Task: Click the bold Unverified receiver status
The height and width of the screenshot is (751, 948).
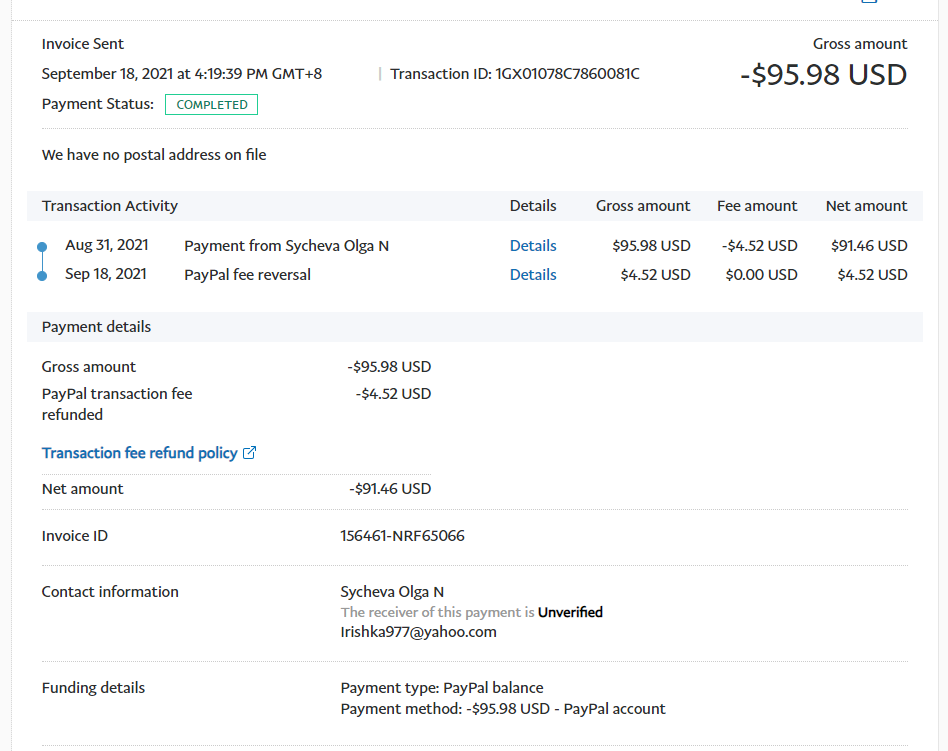Action: [x=570, y=612]
